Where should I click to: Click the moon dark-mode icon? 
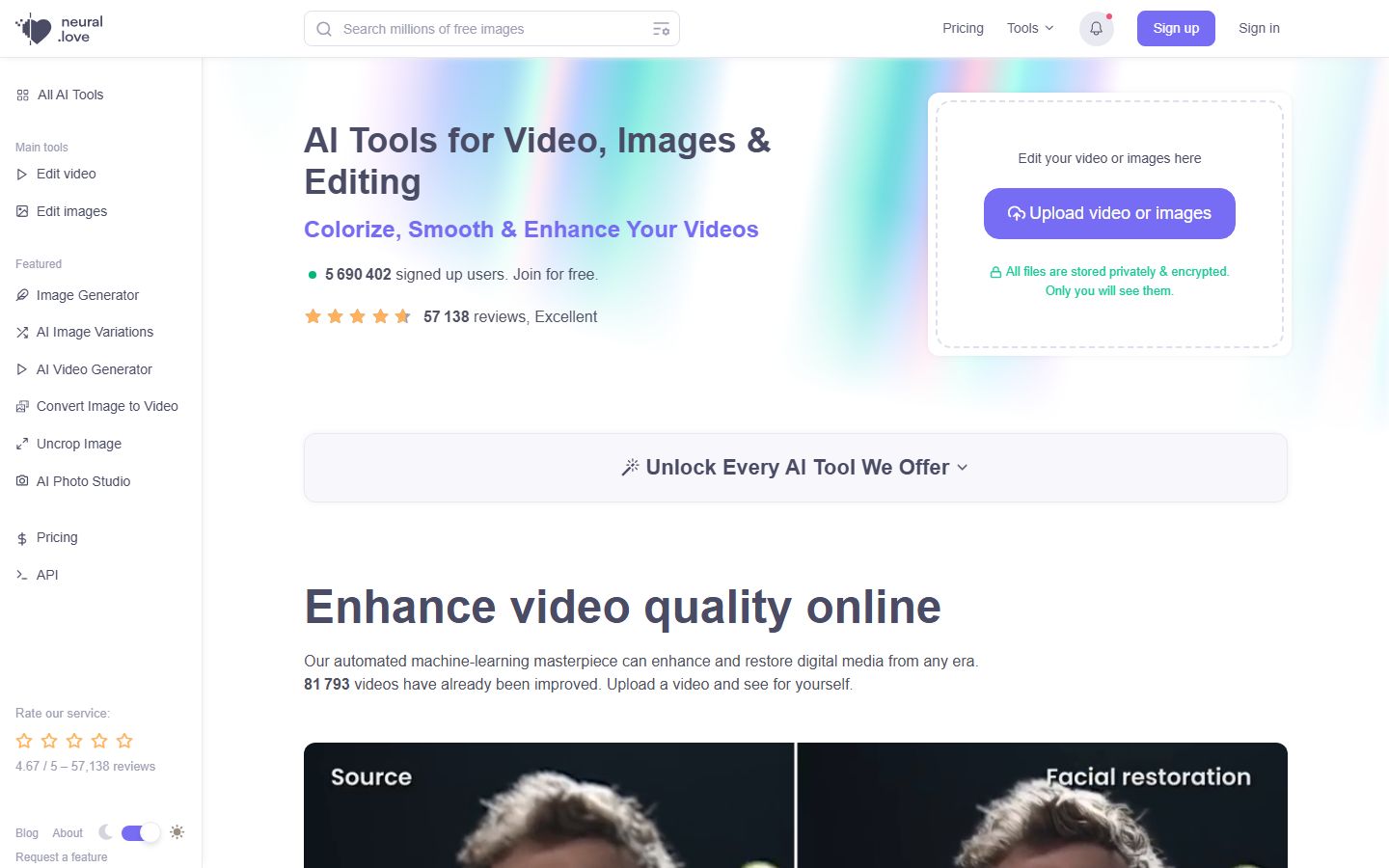[x=105, y=832]
